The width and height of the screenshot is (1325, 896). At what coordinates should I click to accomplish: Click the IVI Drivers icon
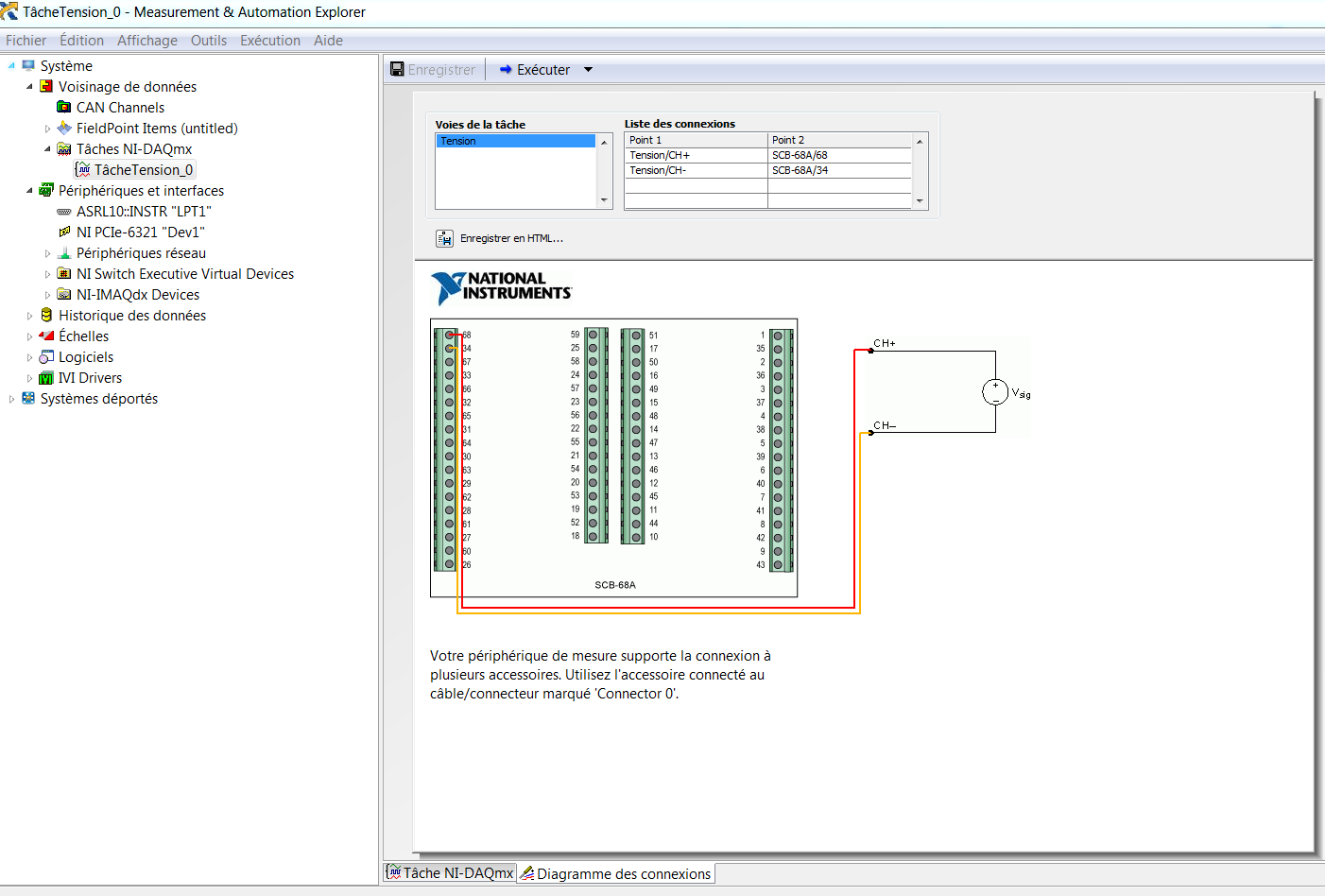[x=46, y=378]
